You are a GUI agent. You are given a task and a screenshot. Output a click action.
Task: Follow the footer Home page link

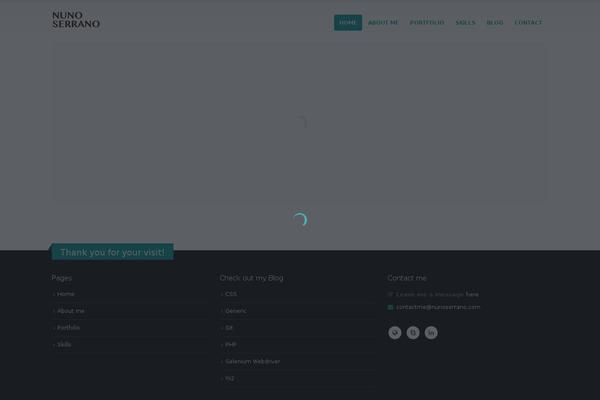65,294
